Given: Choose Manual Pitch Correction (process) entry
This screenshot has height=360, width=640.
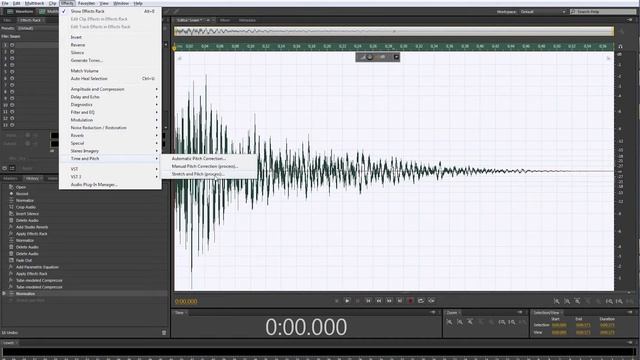Looking at the screenshot, I should click(x=209, y=166).
